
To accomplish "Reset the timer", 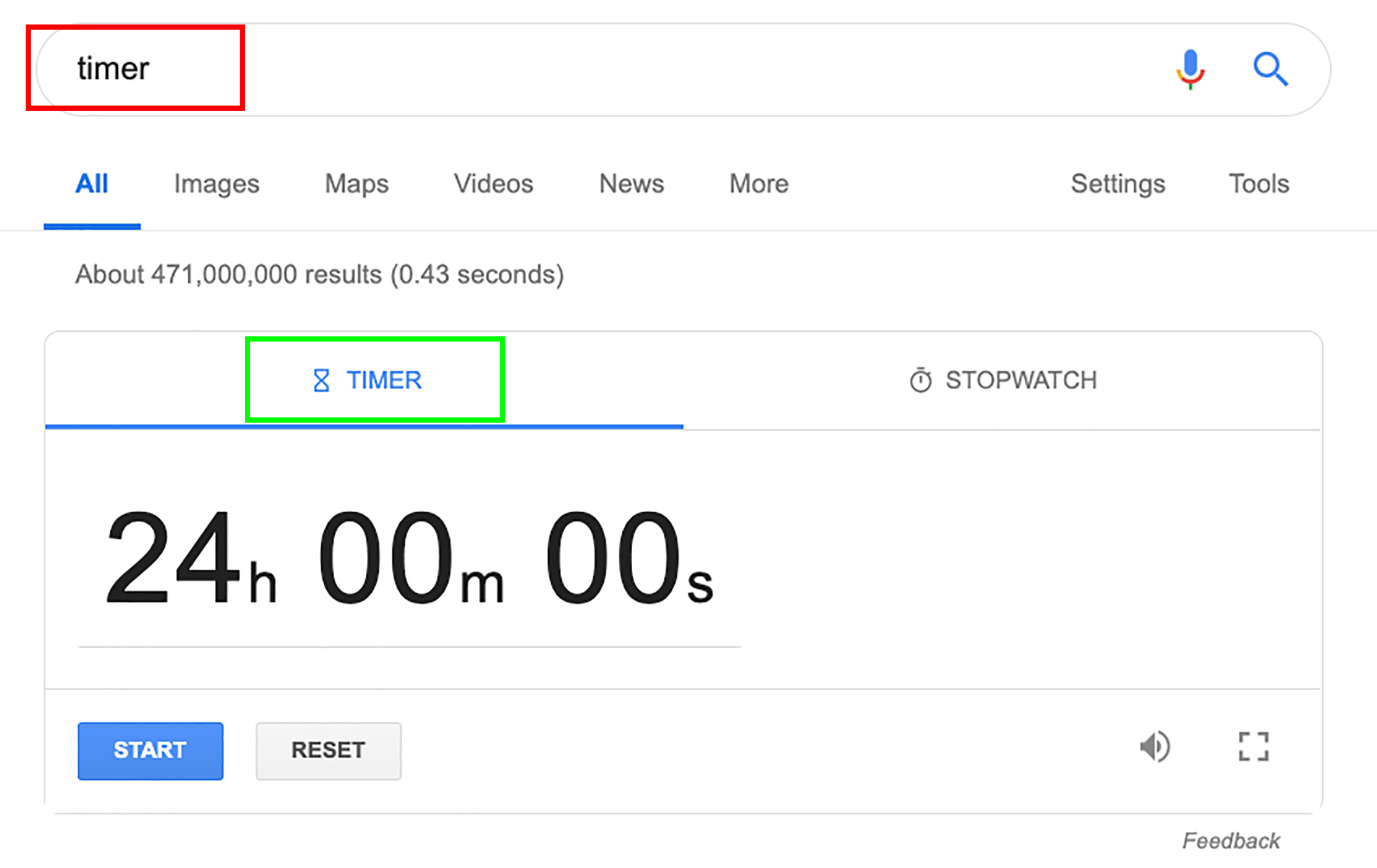I will 328,751.
